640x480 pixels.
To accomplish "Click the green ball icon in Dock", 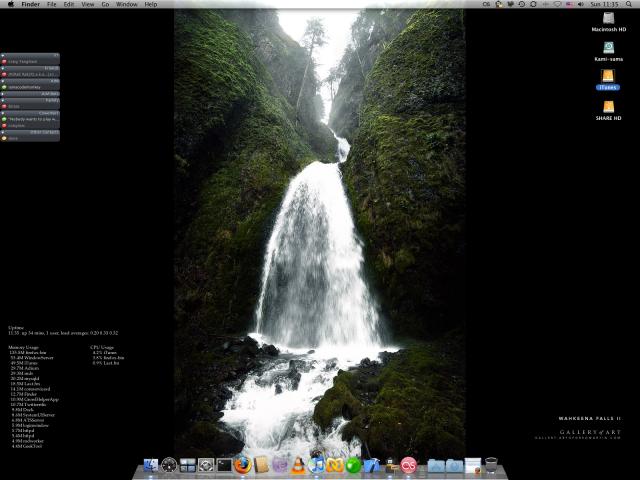I will point(353,465).
